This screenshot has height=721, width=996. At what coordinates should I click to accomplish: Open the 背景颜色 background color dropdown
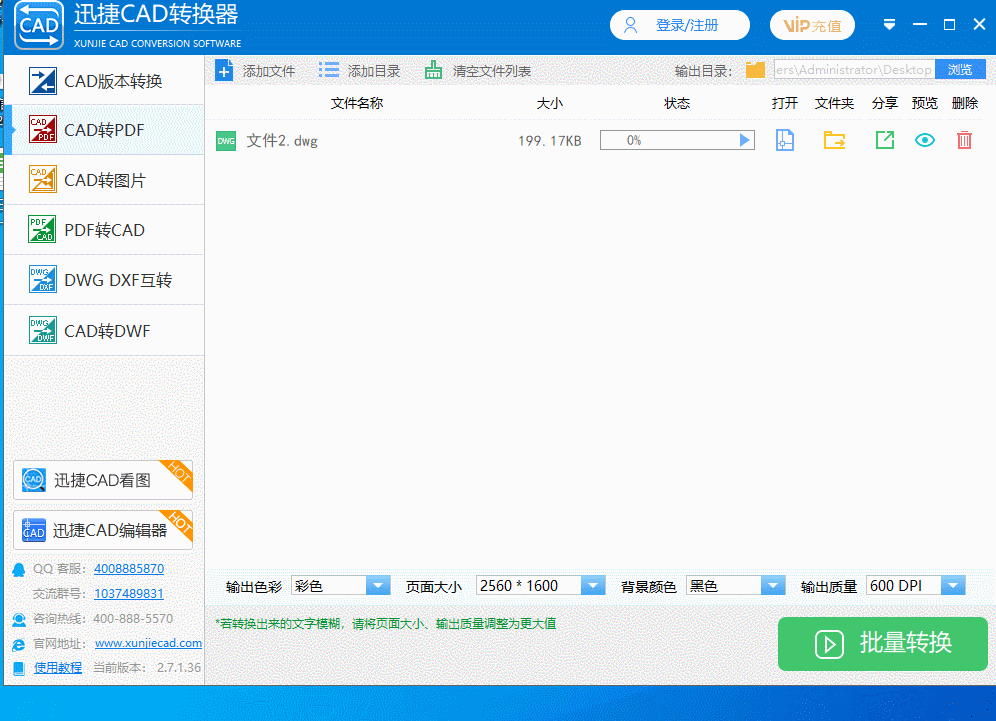tap(771, 585)
